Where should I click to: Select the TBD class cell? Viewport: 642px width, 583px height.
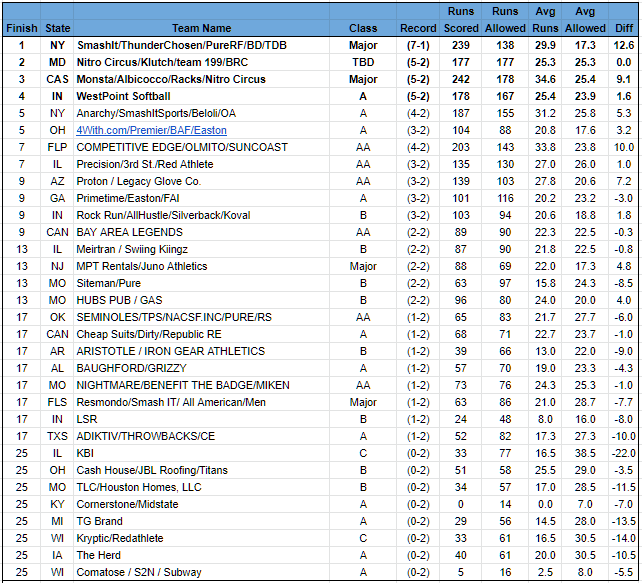(363, 62)
